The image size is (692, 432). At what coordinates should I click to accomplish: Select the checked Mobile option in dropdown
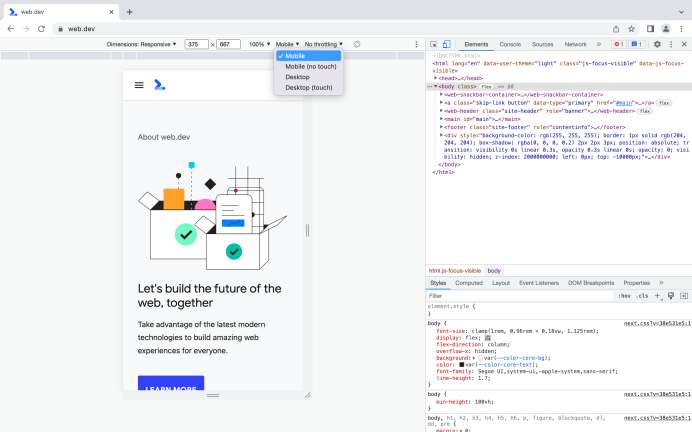point(308,56)
